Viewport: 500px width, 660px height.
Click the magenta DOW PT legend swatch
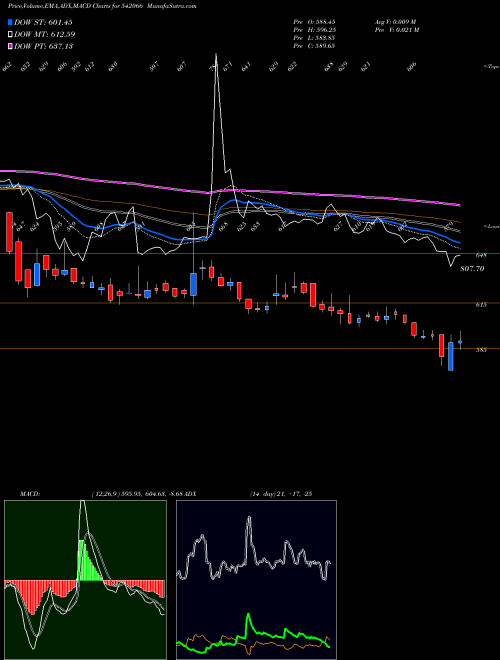[x=10, y=46]
